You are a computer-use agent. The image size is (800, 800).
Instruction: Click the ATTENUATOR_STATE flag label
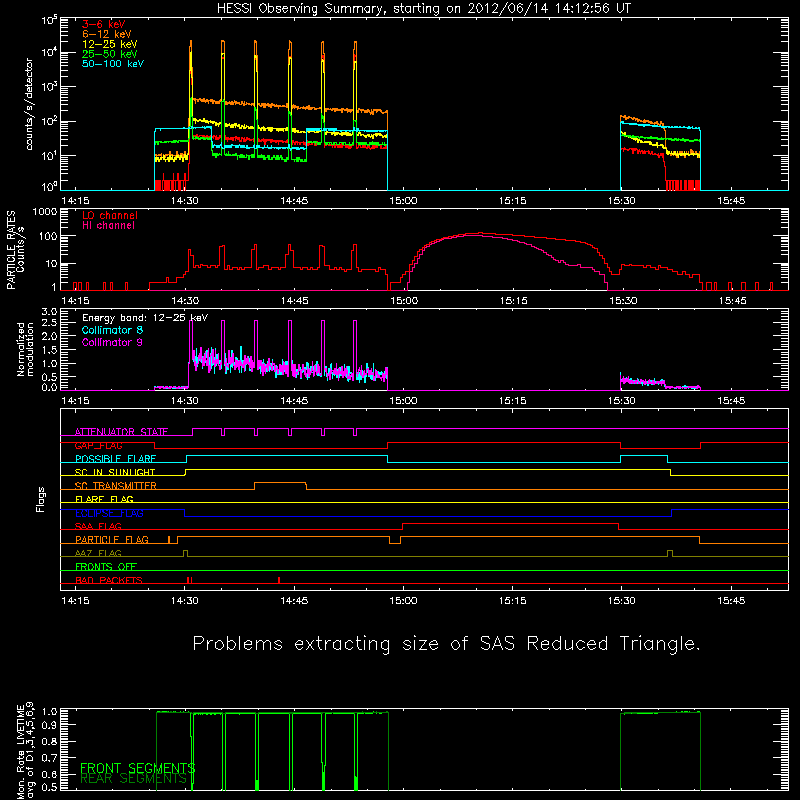(x=121, y=432)
